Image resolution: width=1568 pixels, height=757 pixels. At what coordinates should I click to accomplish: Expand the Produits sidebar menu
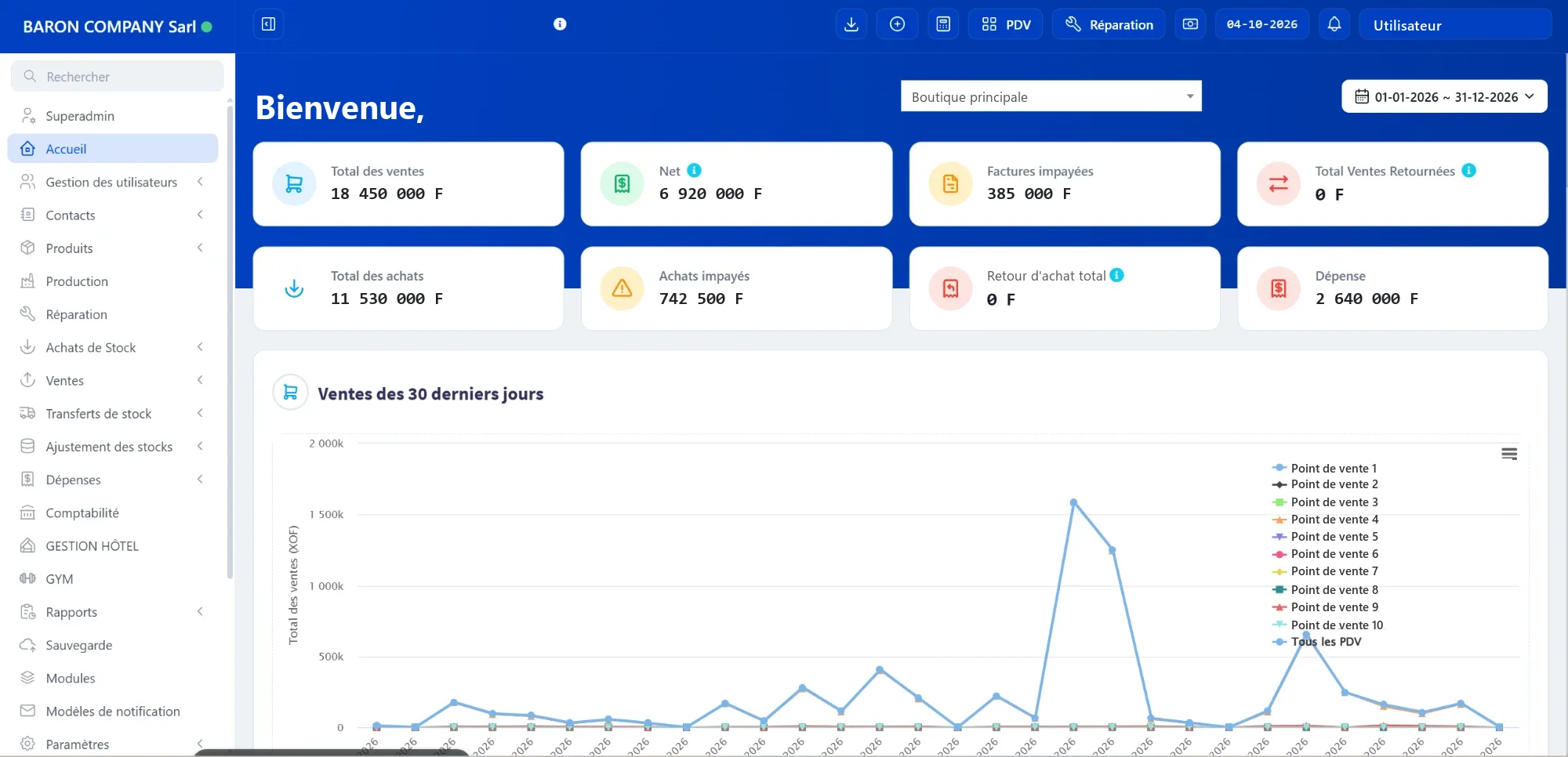[x=113, y=248]
